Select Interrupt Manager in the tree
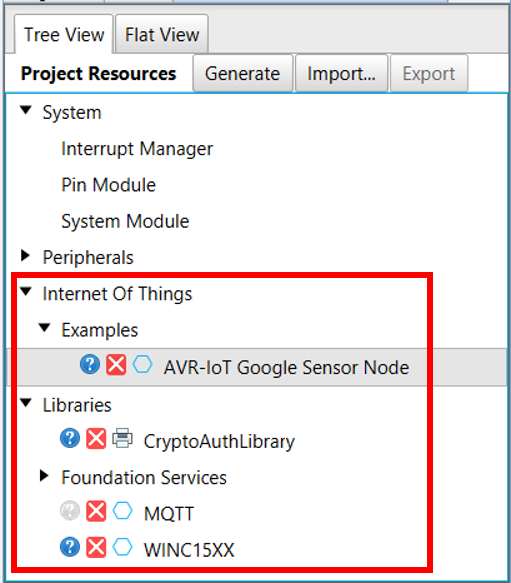The height and width of the screenshot is (583, 511). tap(137, 149)
